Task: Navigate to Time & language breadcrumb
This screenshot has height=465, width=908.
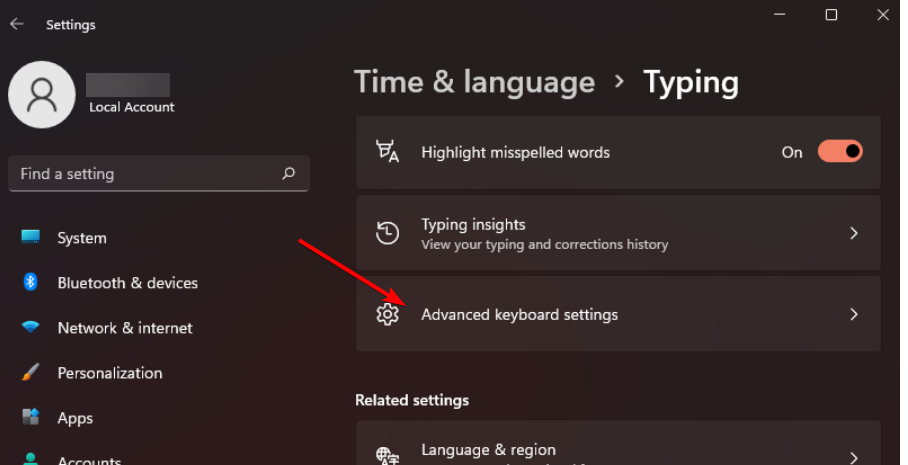Action: pos(474,82)
